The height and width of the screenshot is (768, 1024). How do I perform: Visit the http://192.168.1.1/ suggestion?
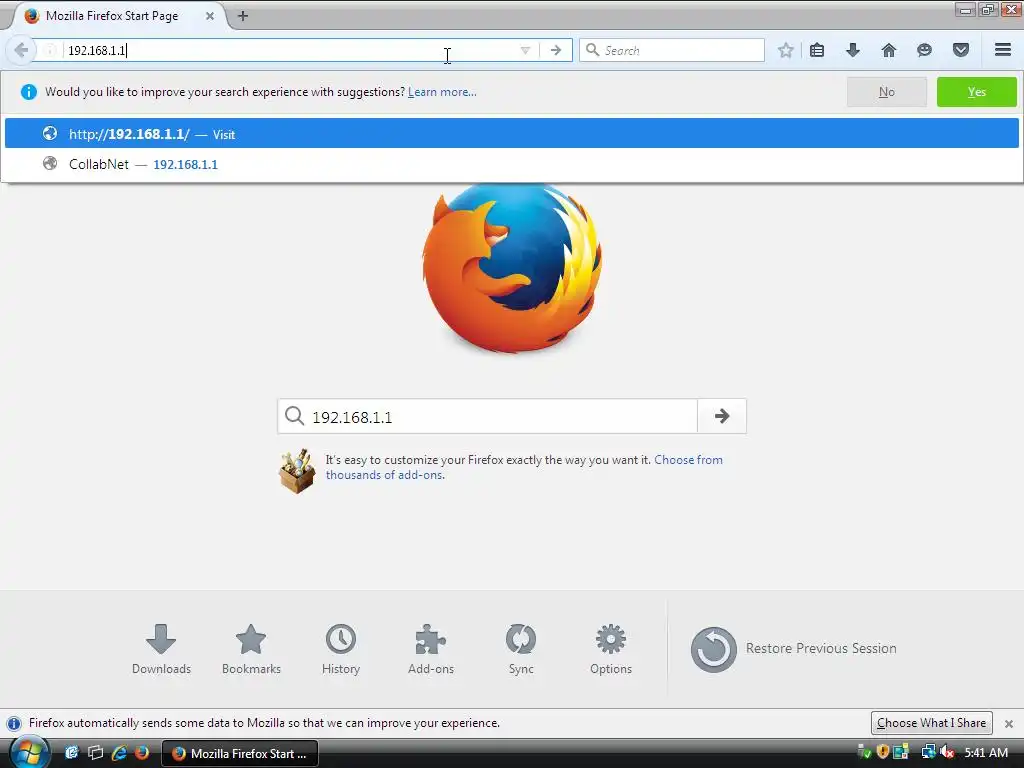coord(511,134)
